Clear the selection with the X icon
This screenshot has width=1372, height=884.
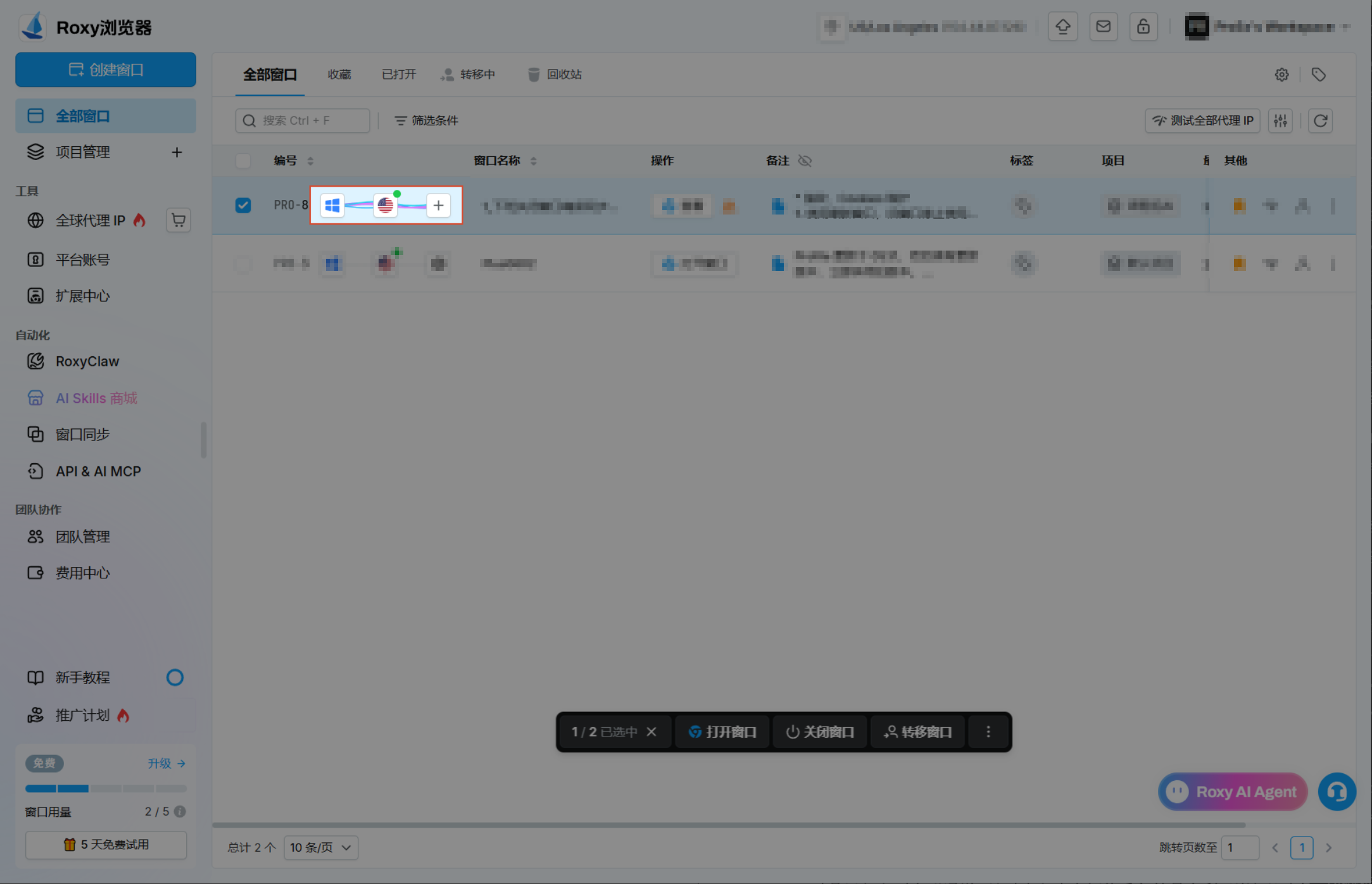pyautogui.click(x=651, y=731)
